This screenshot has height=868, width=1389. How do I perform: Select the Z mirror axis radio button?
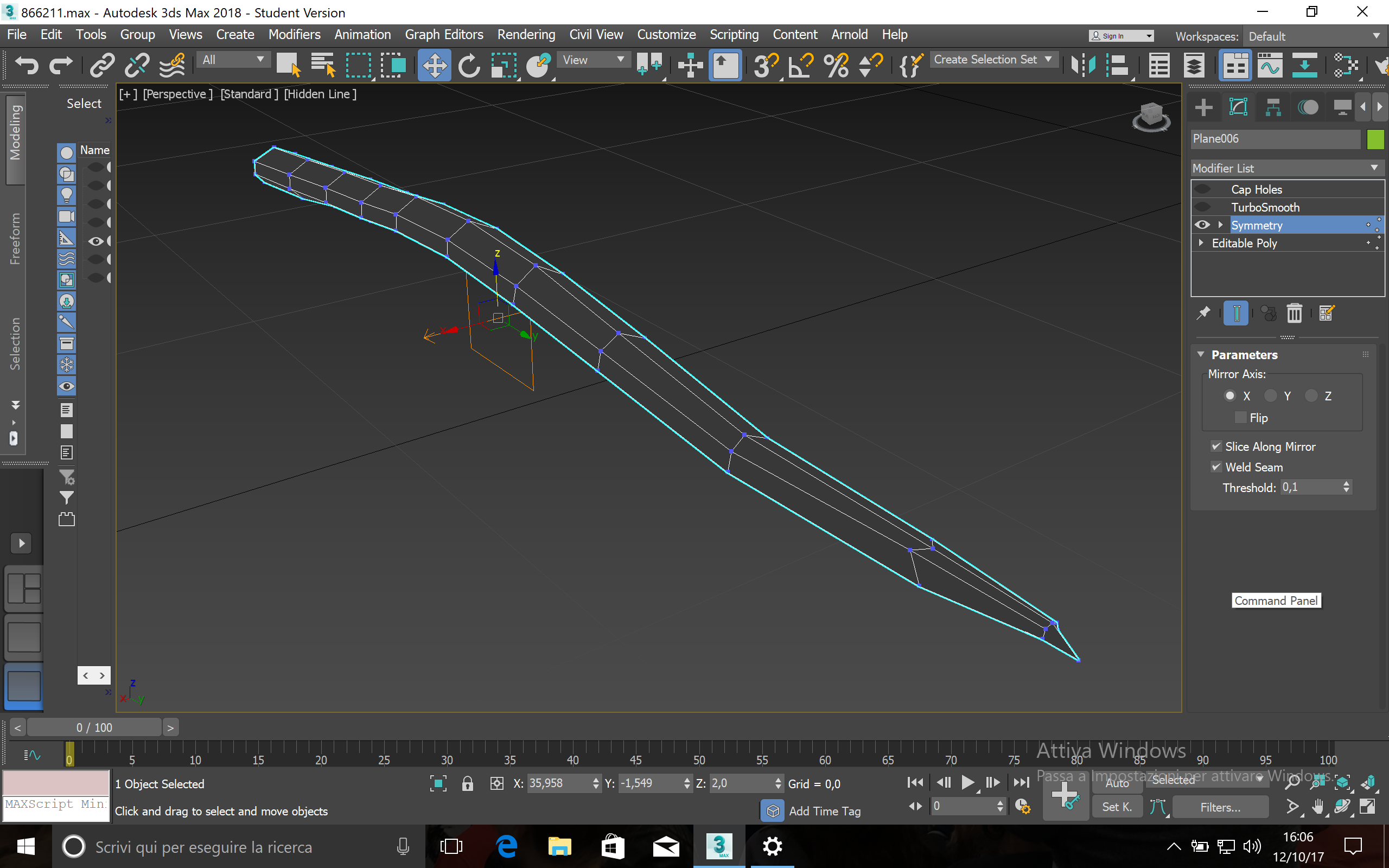(1311, 396)
